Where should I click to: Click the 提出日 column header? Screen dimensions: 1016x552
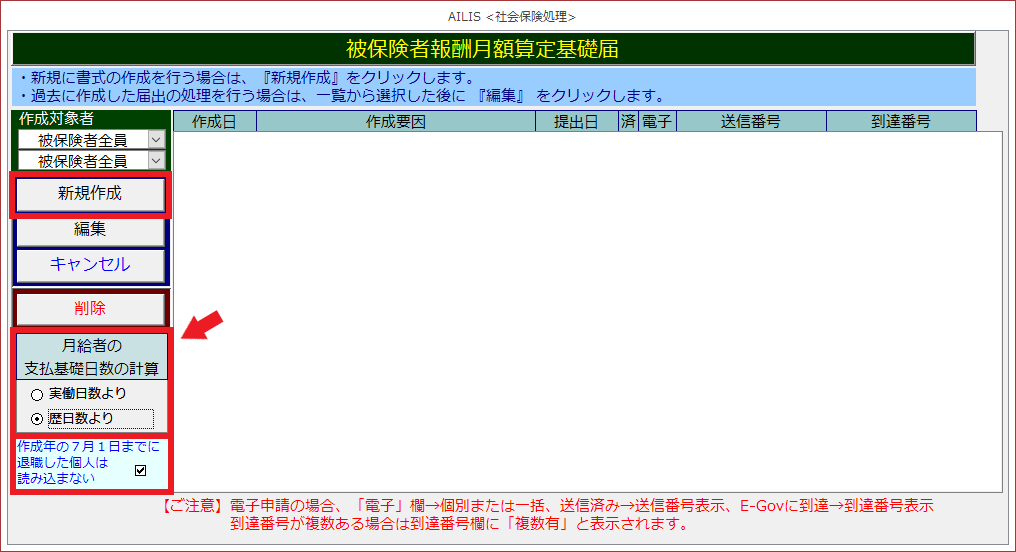click(x=576, y=122)
